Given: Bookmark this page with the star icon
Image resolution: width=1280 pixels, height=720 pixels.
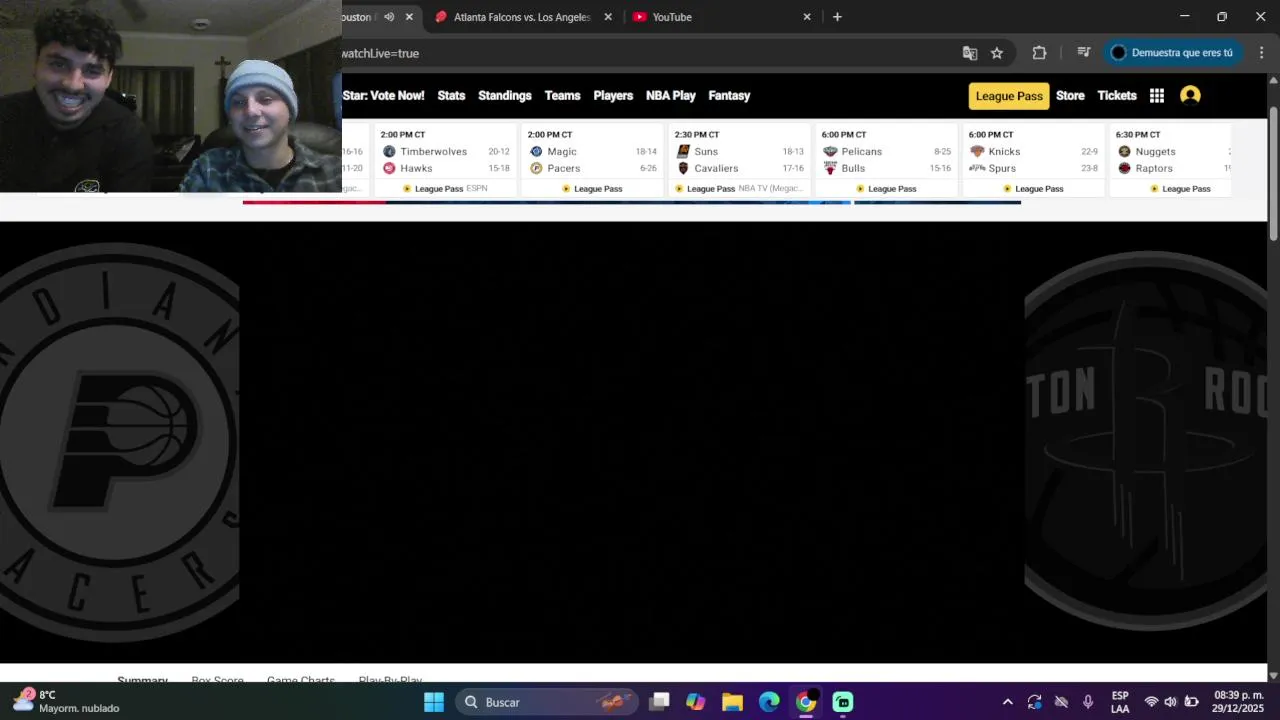Looking at the screenshot, I should 997,53.
